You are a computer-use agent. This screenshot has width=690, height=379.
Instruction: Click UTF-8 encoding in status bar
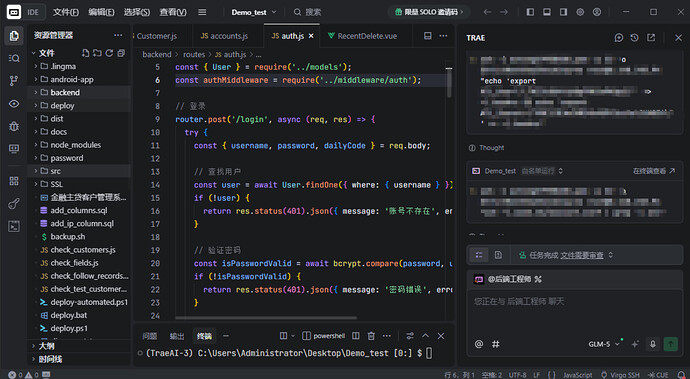(x=518, y=375)
